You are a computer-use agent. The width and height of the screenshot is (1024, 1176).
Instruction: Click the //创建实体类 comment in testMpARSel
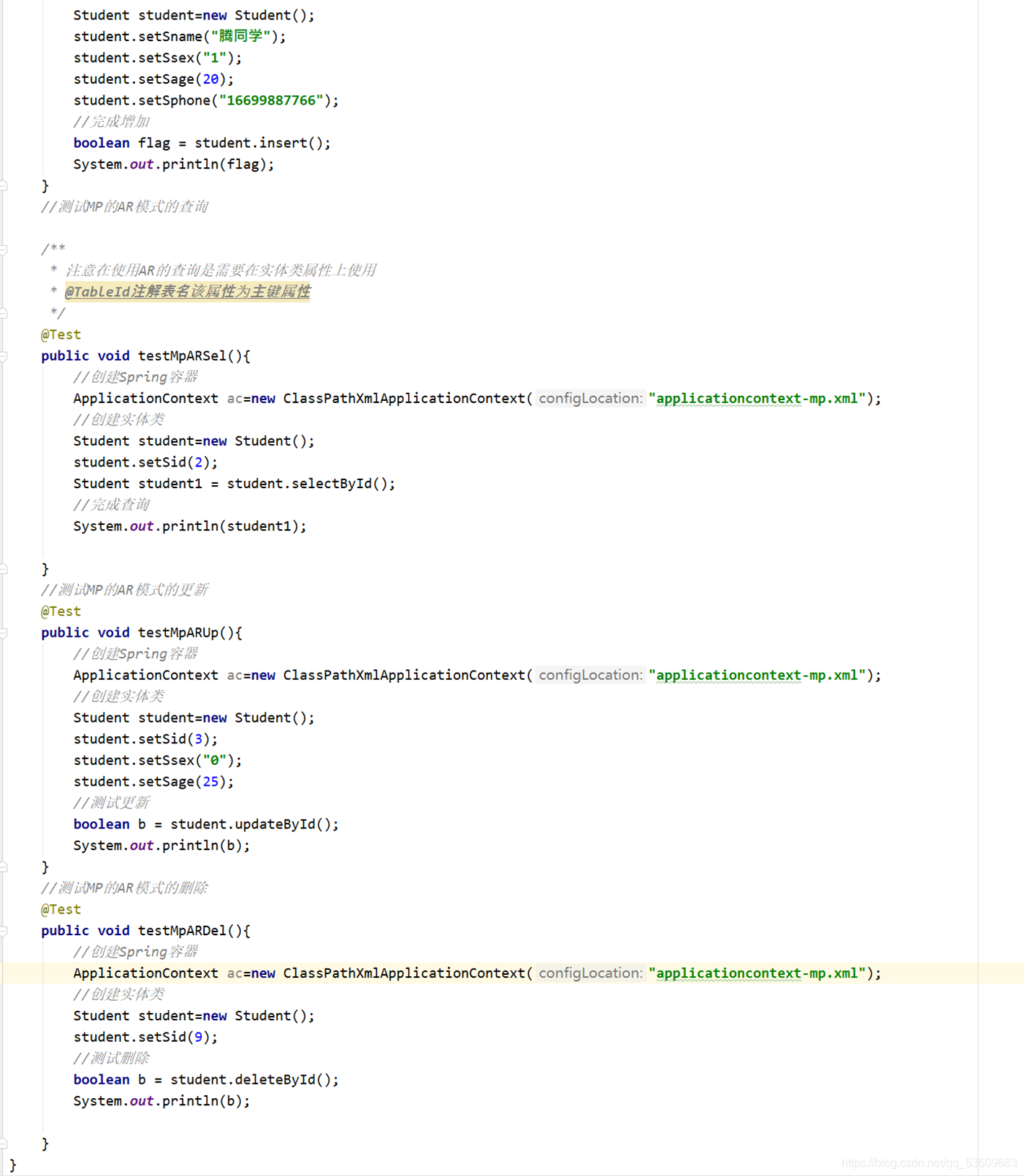click(x=119, y=420)
